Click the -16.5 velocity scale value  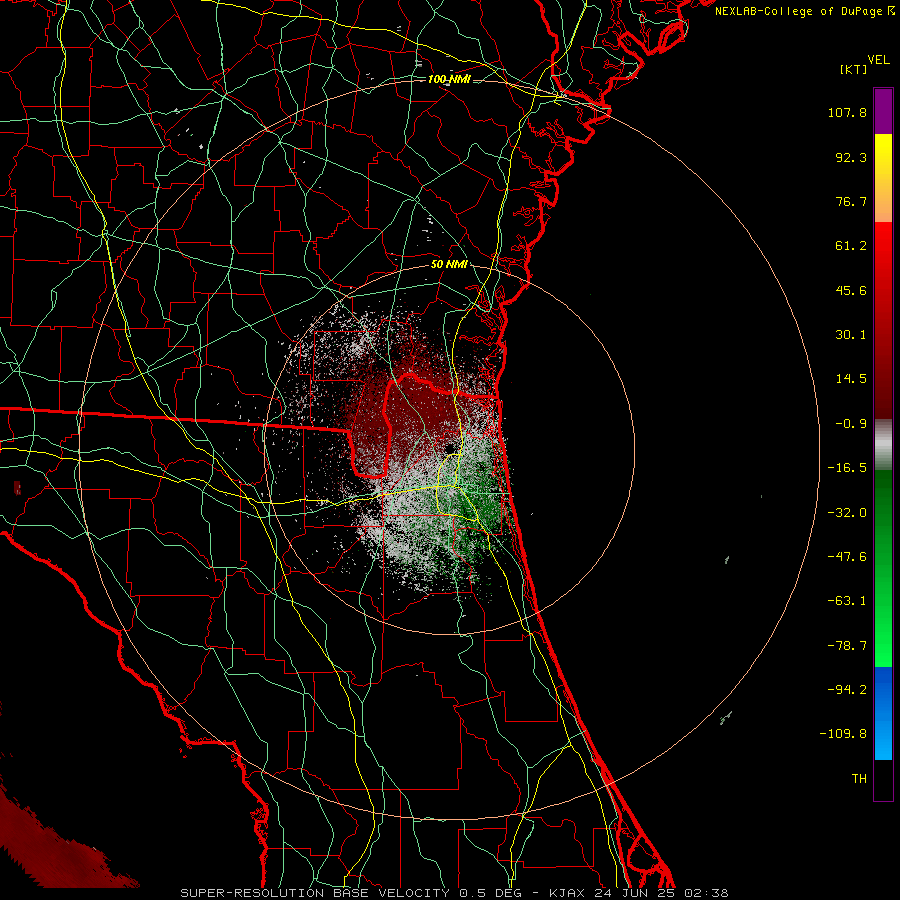pos(847,468)
